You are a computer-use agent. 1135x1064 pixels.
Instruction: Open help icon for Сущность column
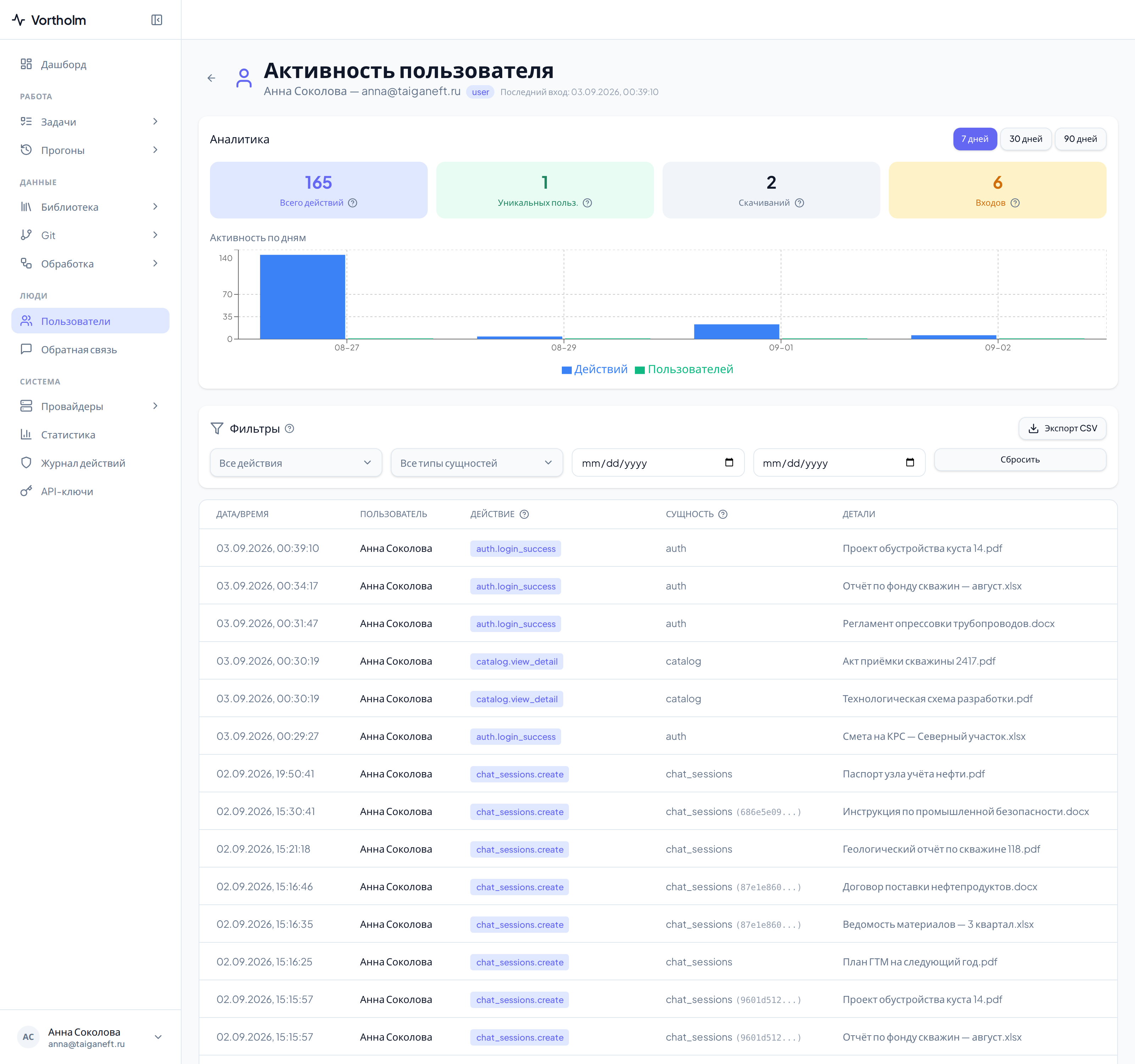(x=723, y=514)
